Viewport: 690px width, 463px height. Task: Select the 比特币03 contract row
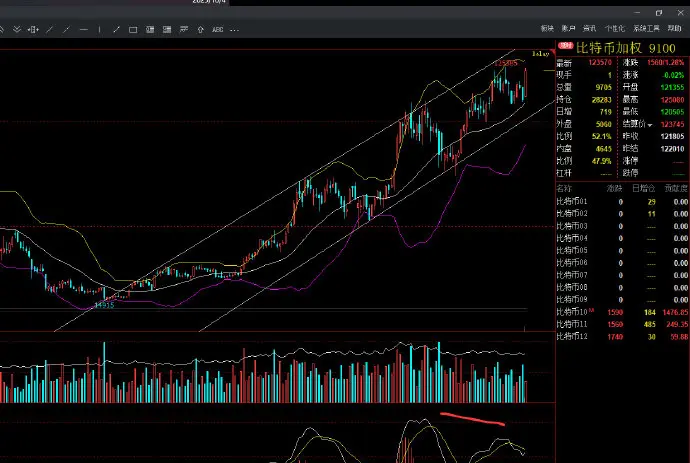pos(622,226)
